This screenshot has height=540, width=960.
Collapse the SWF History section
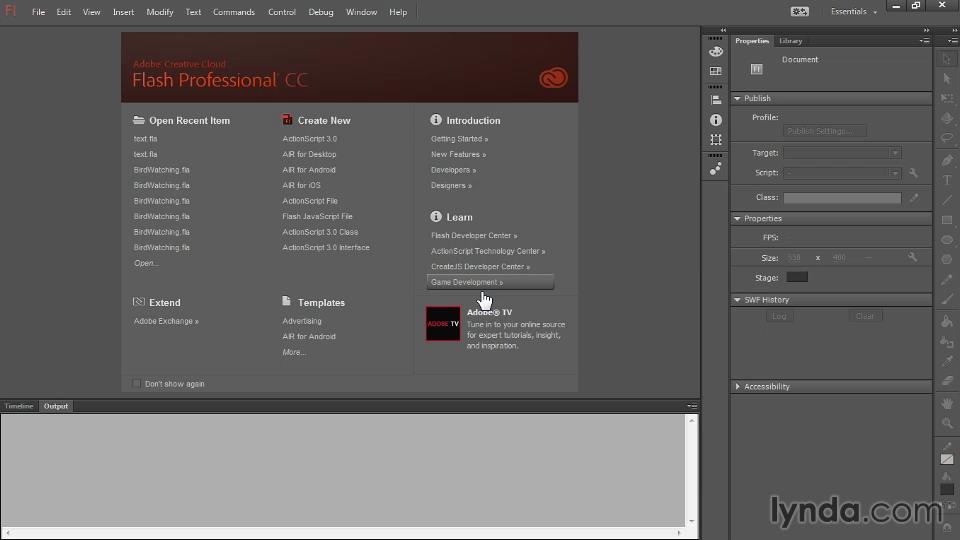pos(737,300)
